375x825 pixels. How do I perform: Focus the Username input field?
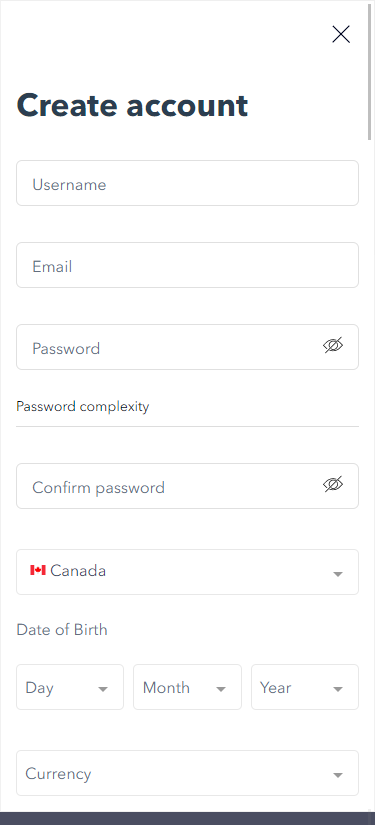coord(187,183)
